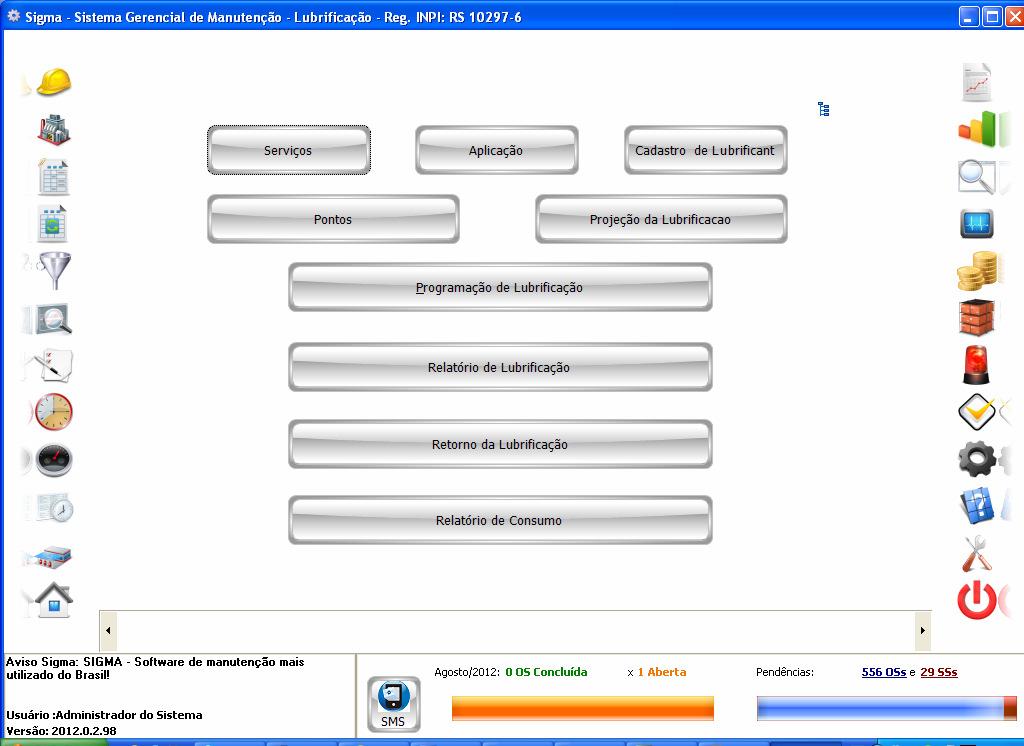1024x746 pixels.
Task: Open the Serviços button
Action: tap(289, 150)
